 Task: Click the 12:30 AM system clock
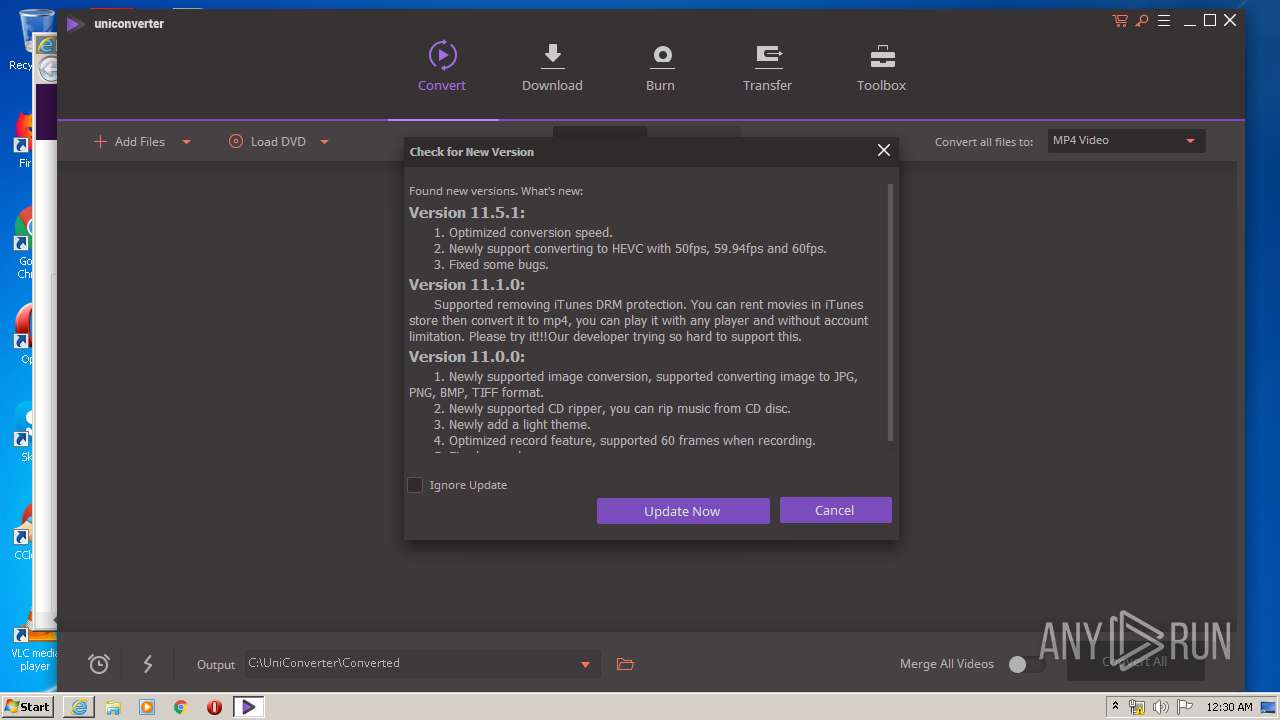[1229, 707]
